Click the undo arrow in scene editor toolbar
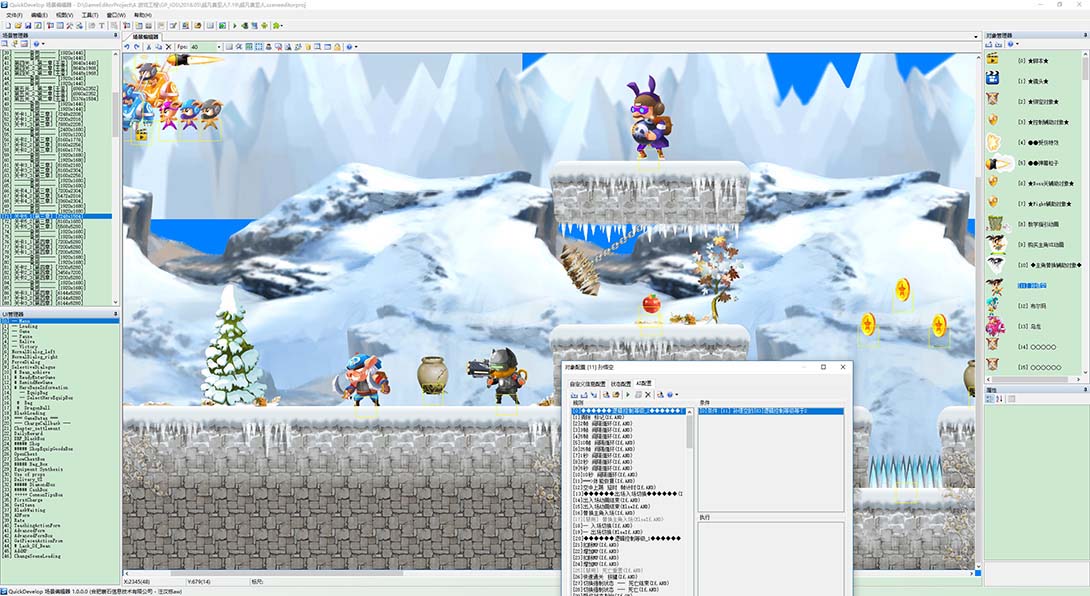The height and width of the screenshot is (596, 1090). [x=127, y=47]
